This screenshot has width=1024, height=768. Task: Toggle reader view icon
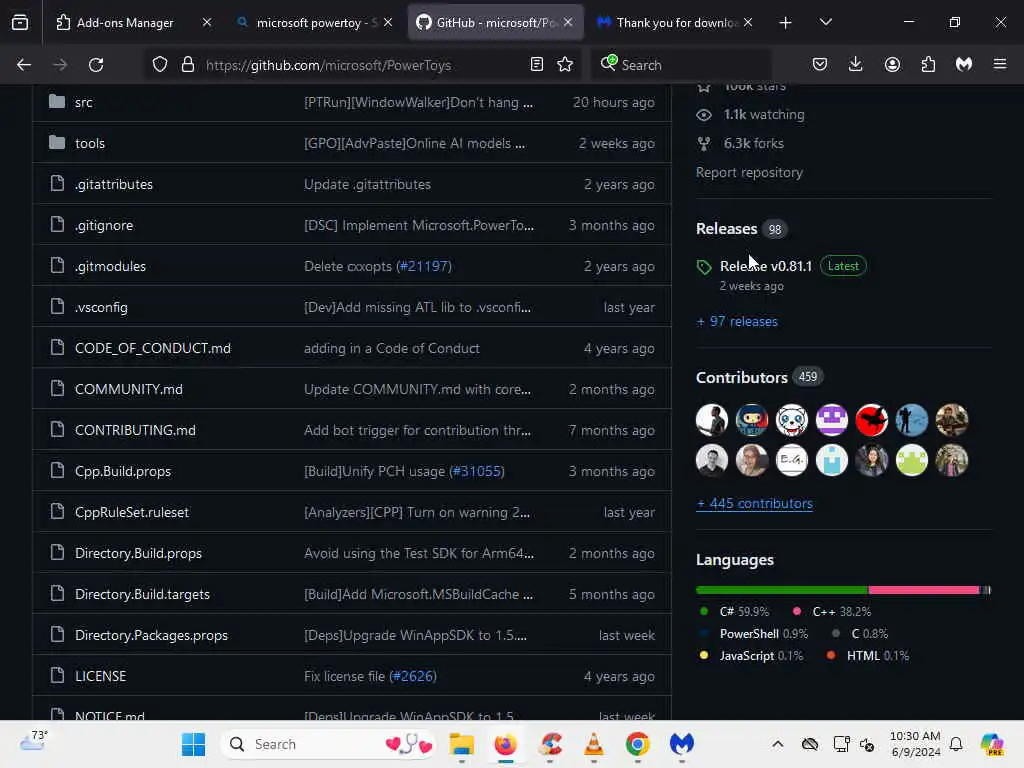coord(537,65)
